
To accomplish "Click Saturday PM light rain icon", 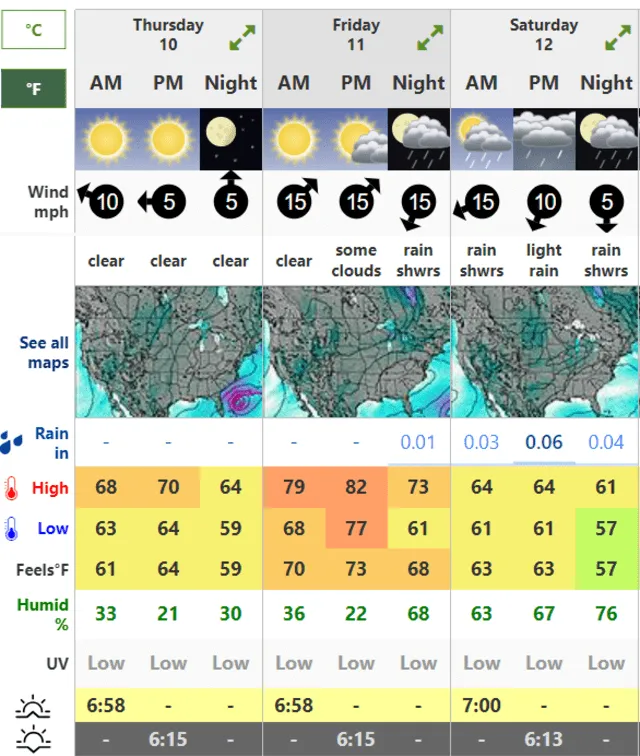I will click(x=544, y=139).
